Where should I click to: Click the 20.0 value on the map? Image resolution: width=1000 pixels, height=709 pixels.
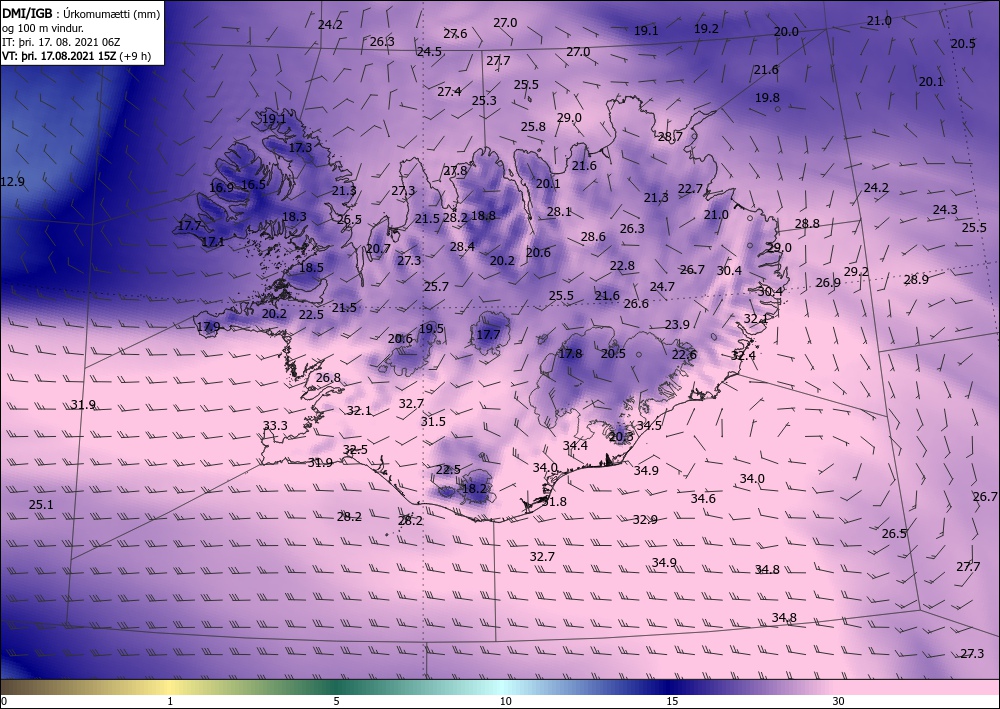pyautogui.click(x=786, y=32)
